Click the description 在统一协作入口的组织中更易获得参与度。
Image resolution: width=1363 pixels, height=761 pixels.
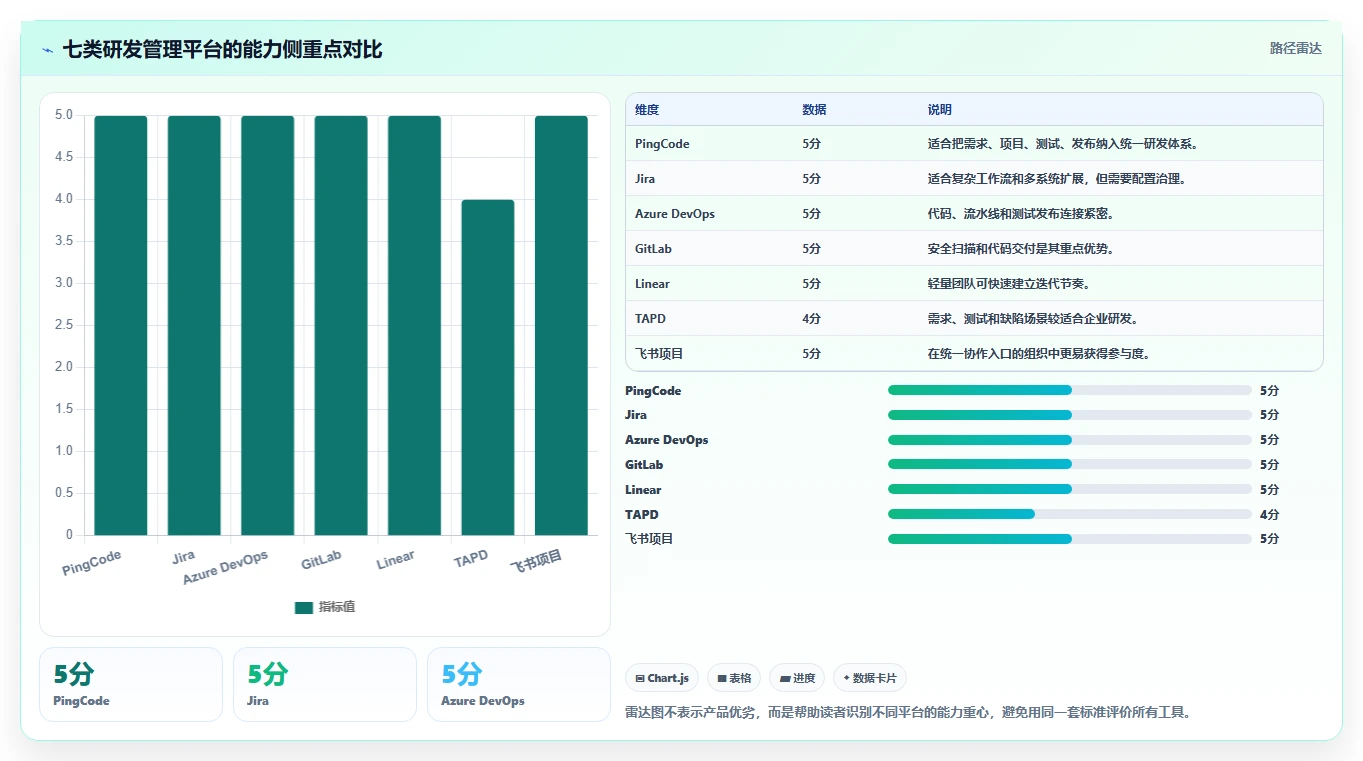1039,354
